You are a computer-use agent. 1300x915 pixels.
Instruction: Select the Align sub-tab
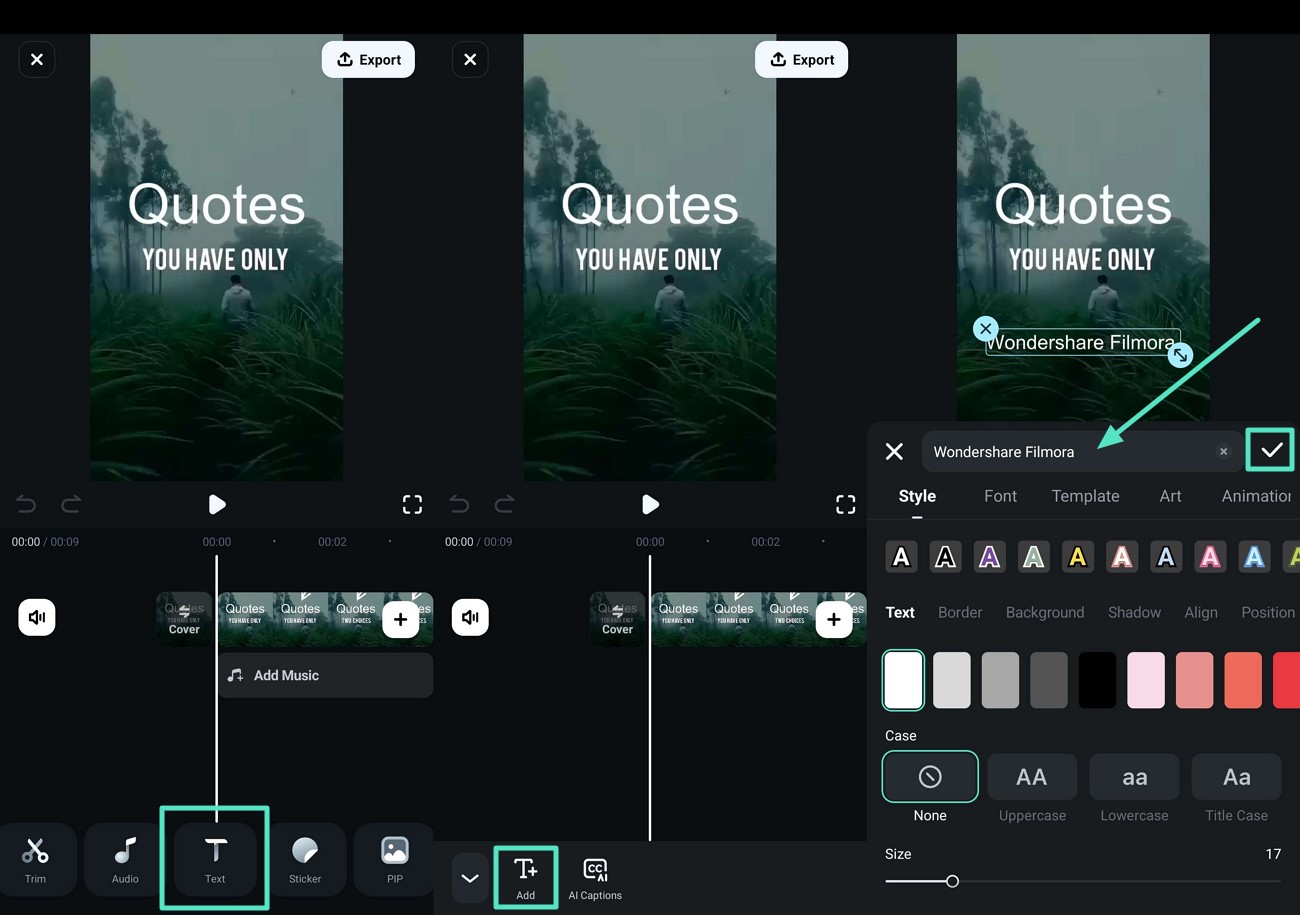(x=1201, y=612)
